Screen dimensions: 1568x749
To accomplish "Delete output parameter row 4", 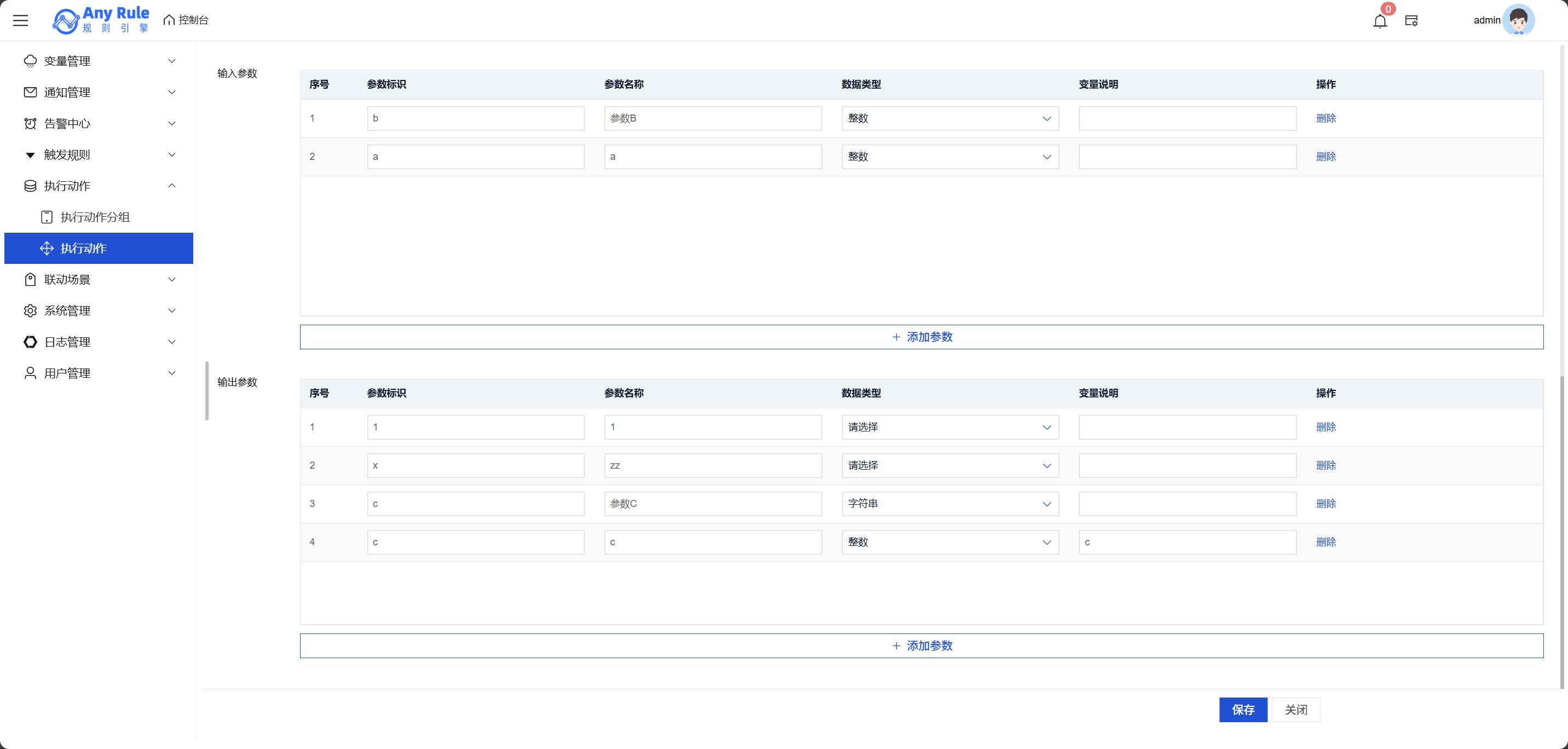I will pyautogui.click(x=1325, y=542).
